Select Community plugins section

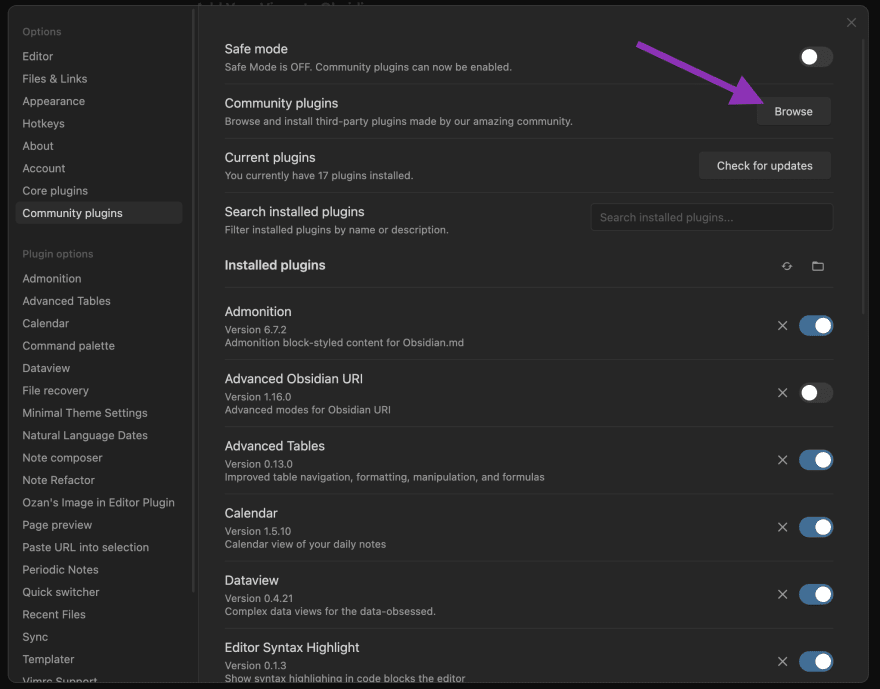click(x=99, y=213)
